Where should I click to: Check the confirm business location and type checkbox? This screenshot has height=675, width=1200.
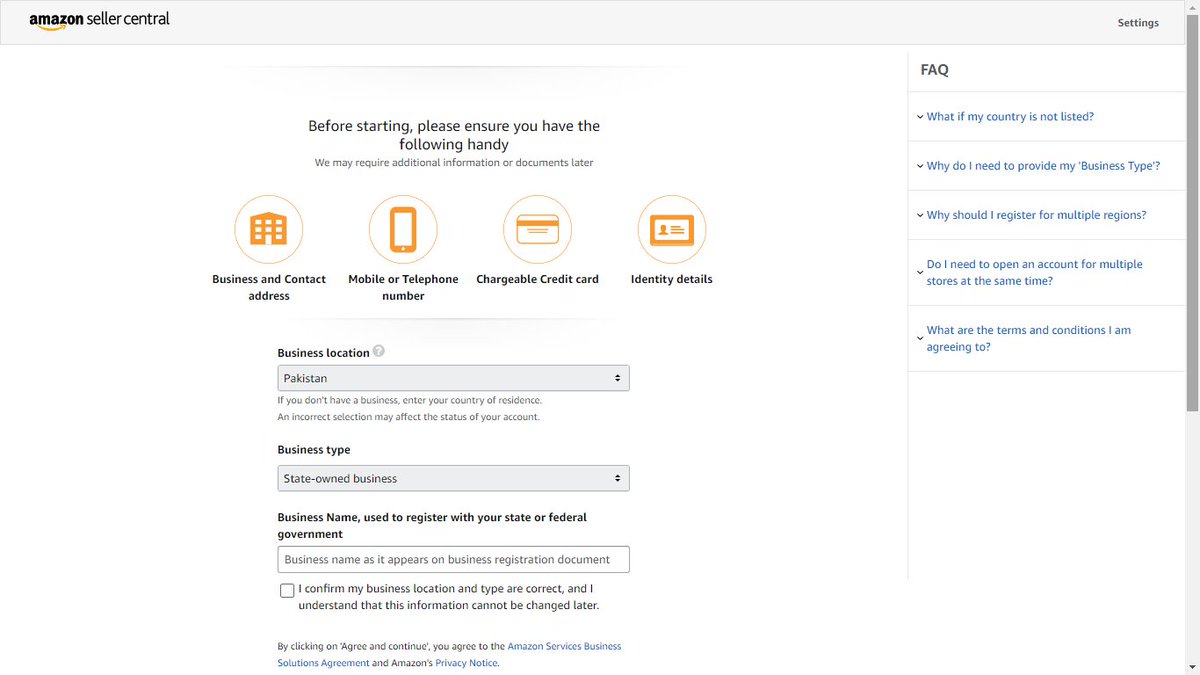288,591
